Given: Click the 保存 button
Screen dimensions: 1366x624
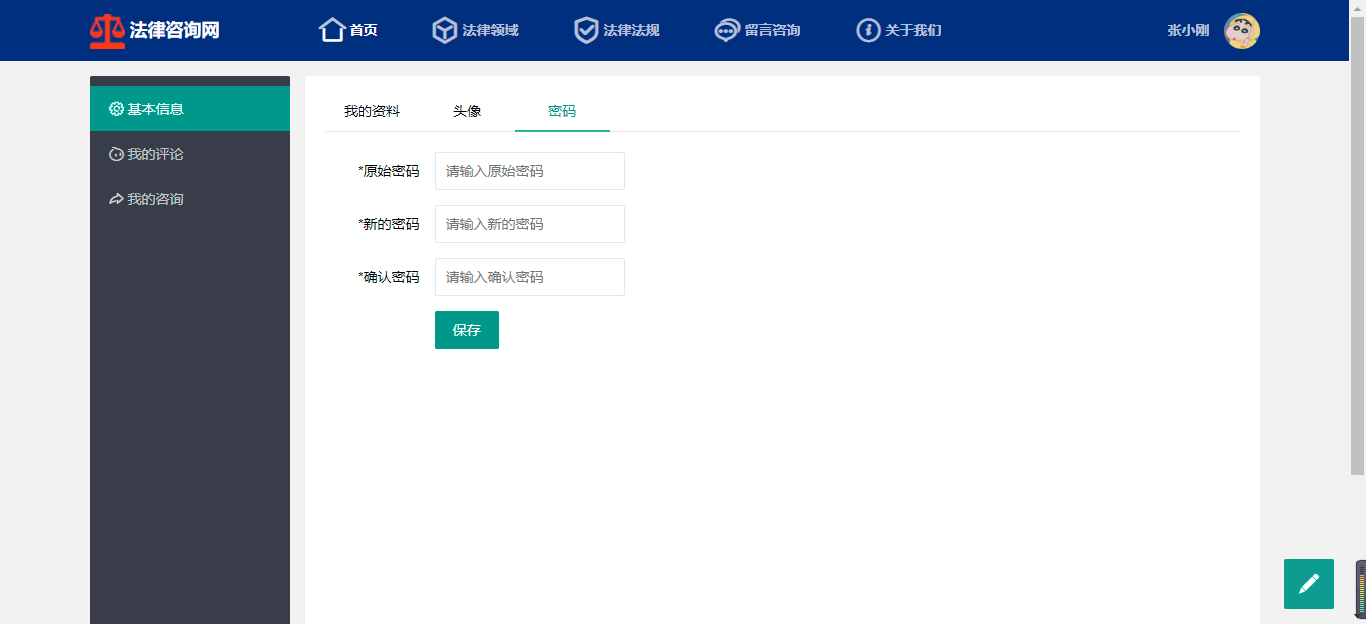Looking at the screenshot, I should pos(467,330).
